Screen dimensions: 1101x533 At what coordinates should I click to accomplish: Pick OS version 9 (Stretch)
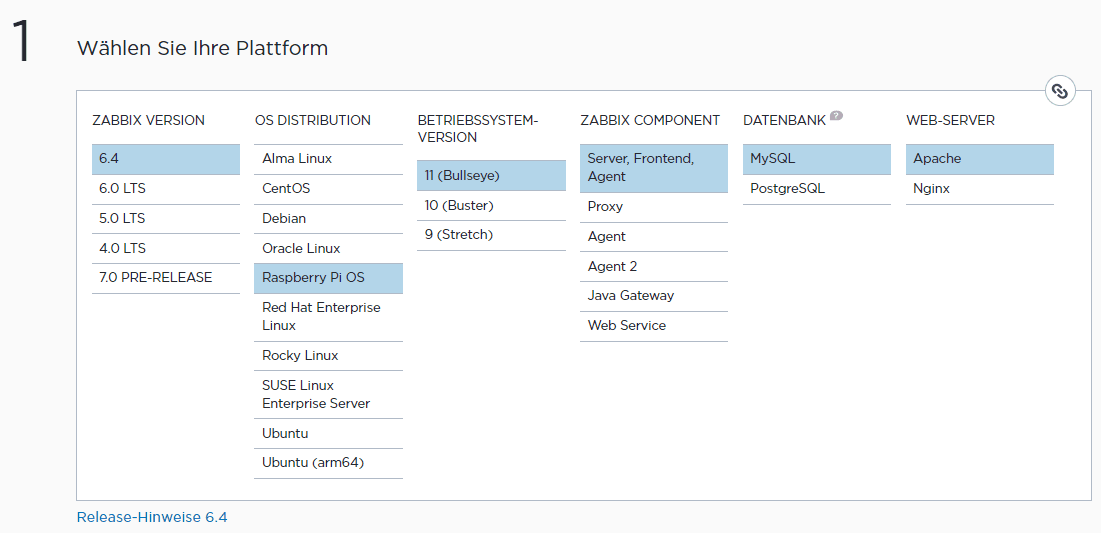(490, 235)
